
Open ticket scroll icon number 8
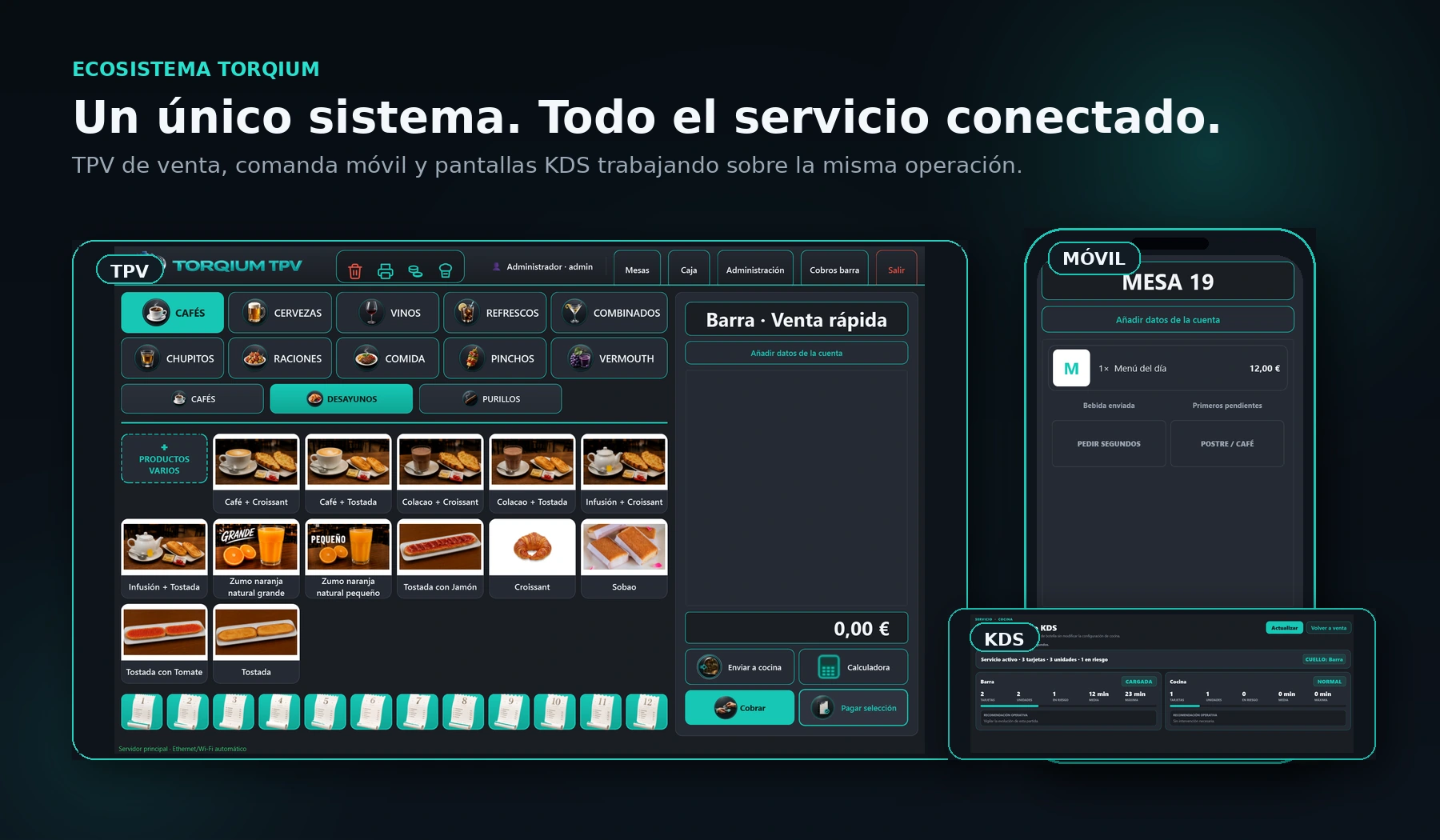[463, 711]
